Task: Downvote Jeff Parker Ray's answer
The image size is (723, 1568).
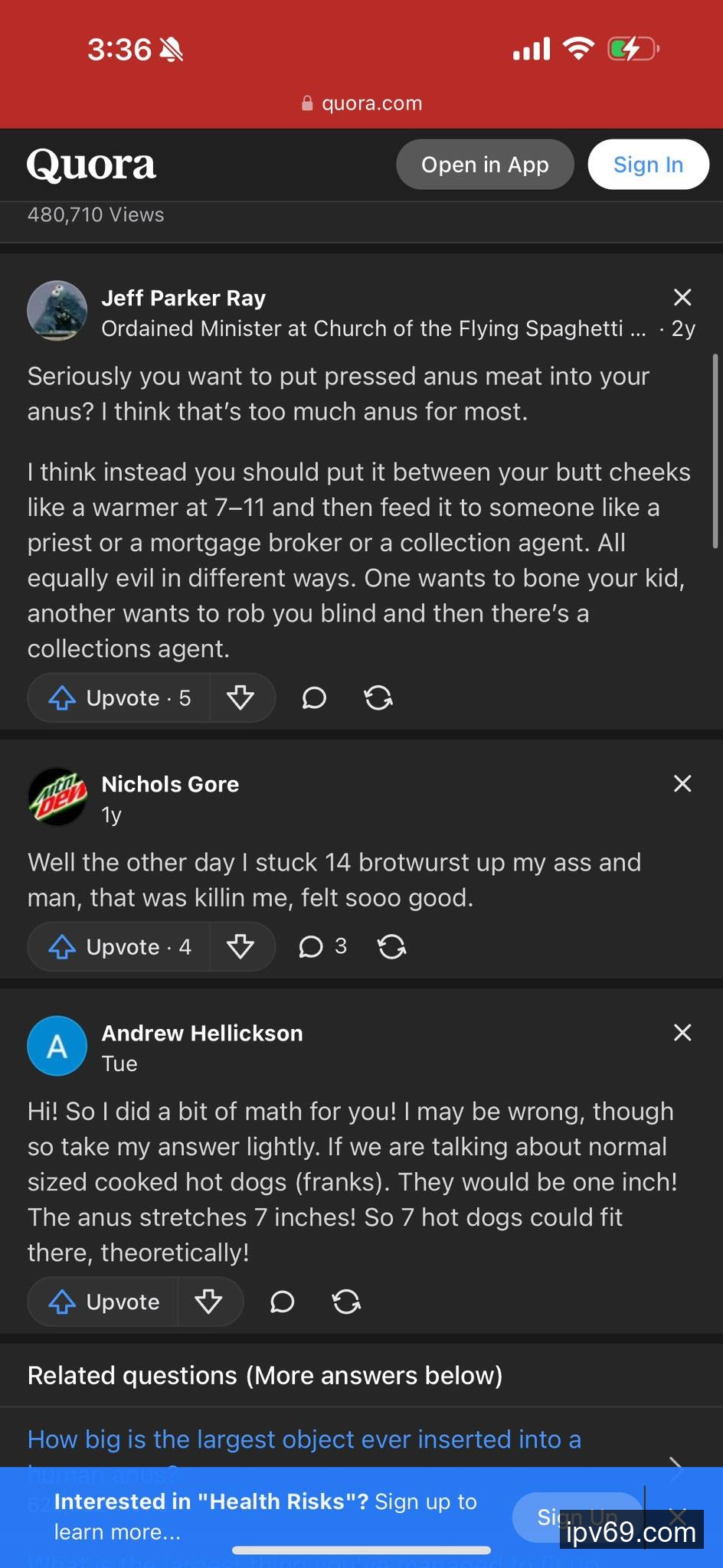Action: [240, 698]
